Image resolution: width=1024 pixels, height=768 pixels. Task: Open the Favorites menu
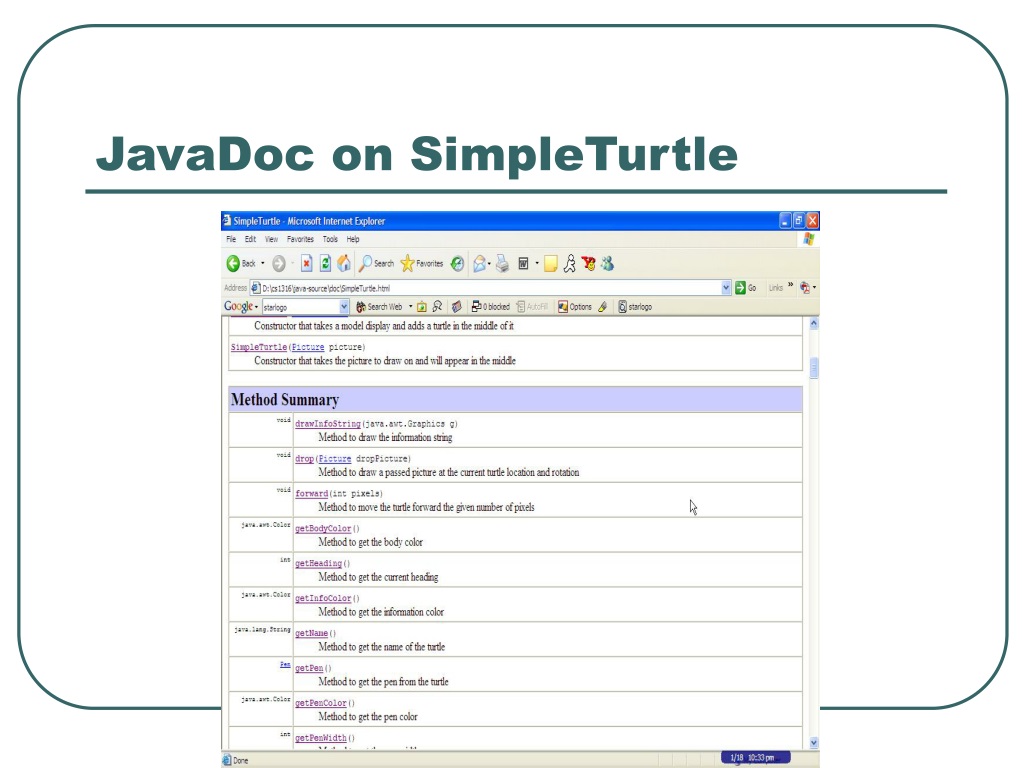click(300, 240)
